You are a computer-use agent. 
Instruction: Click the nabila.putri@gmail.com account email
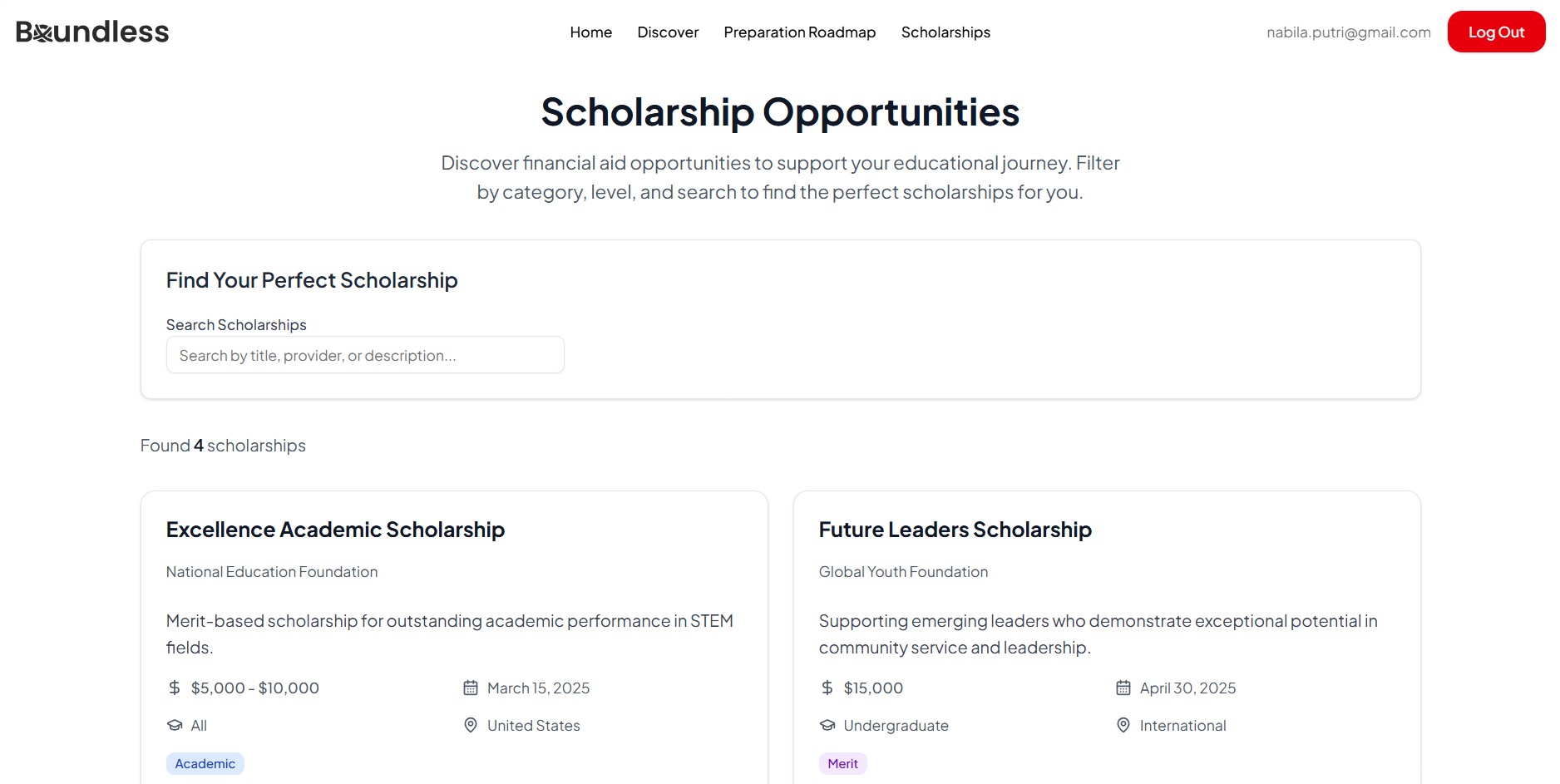[x=1348, y=32]
